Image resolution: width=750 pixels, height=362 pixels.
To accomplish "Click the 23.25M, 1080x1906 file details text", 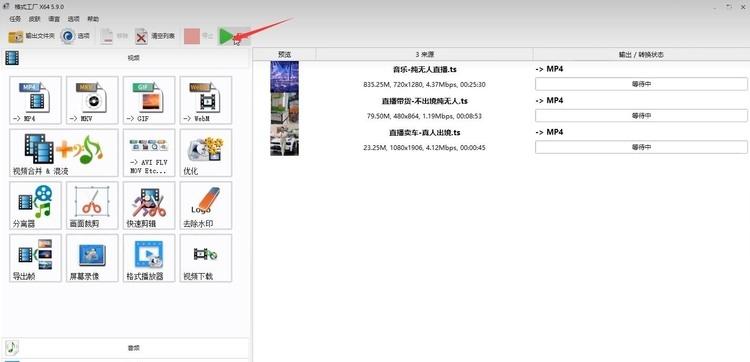I will [424, 148].
